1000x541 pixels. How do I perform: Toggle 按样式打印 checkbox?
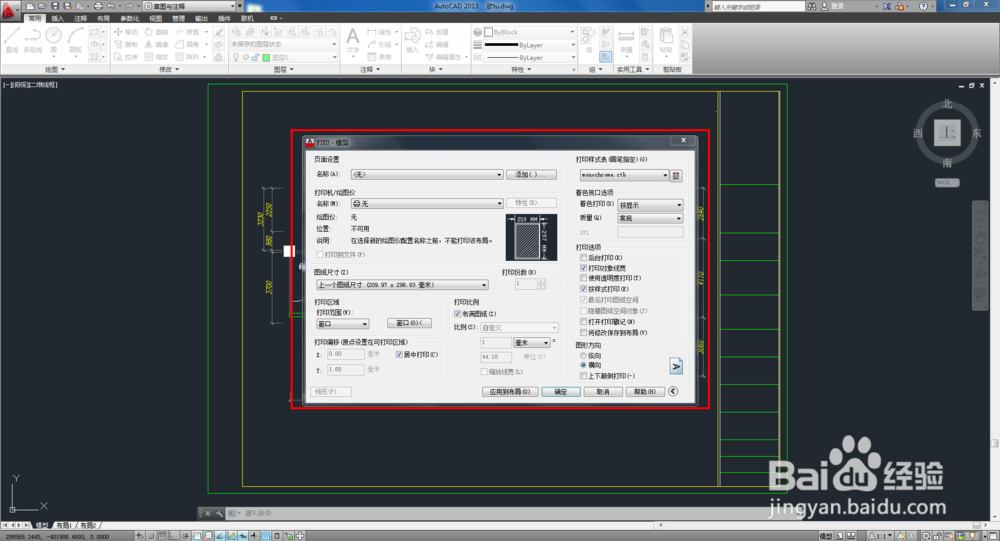click(584, 289)
